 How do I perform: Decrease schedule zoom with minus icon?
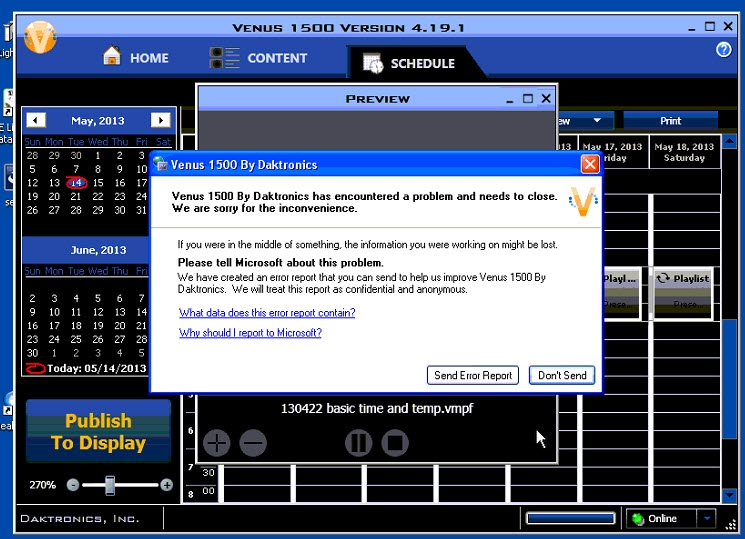click(x=73, y=485)
